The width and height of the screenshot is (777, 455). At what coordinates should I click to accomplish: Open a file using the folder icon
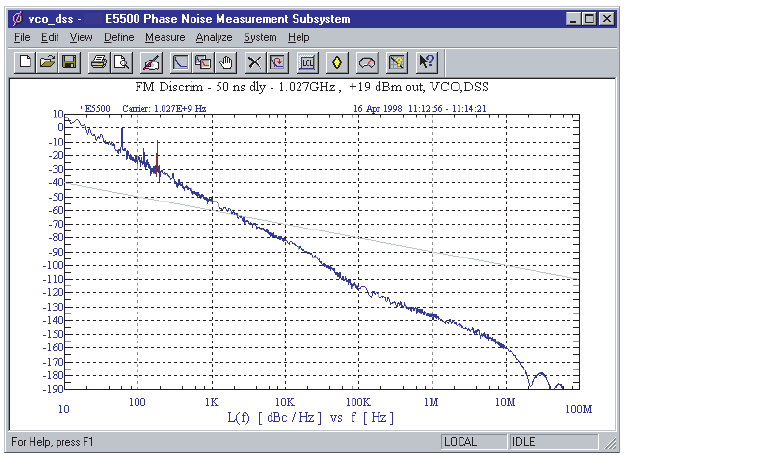(47, 62)
